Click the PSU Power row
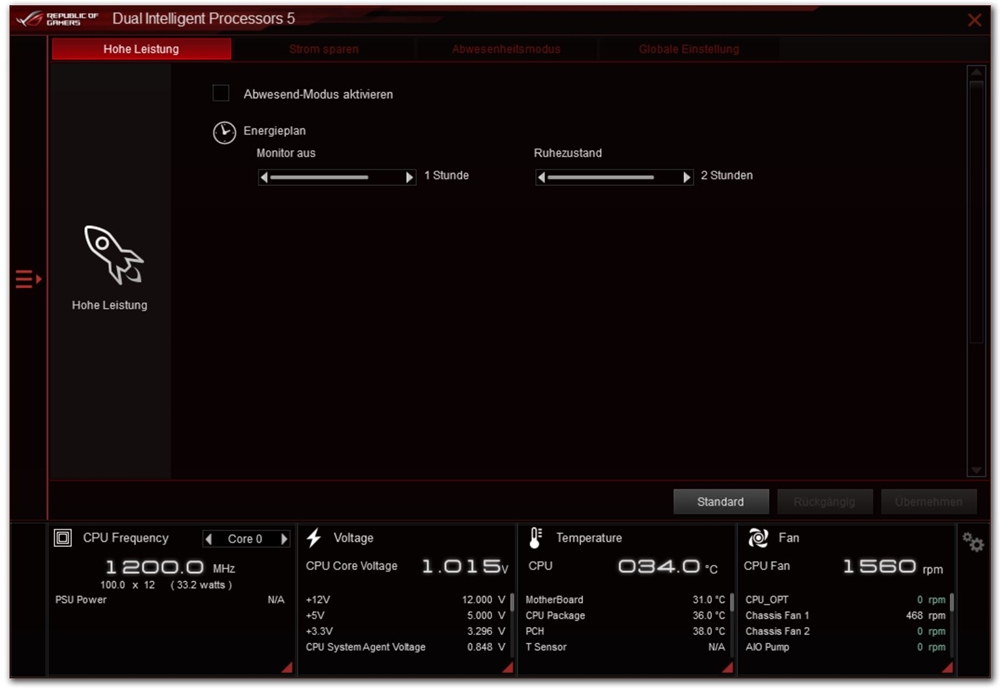 (170, 600)
